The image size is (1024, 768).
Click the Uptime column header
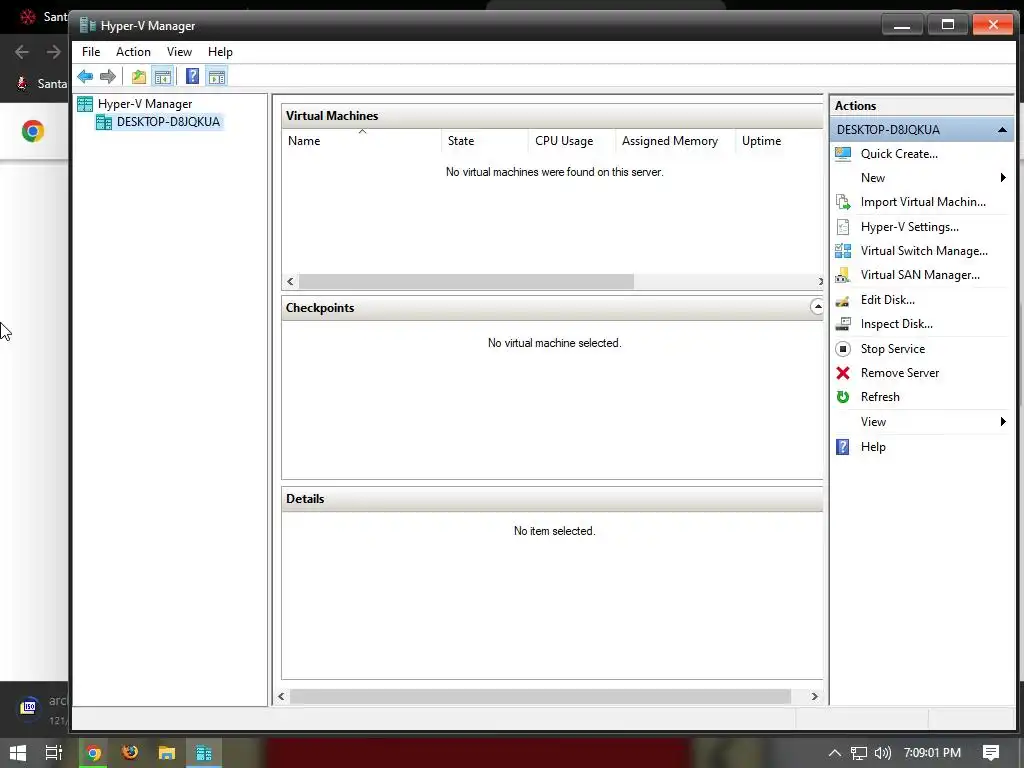click(778, 140)
